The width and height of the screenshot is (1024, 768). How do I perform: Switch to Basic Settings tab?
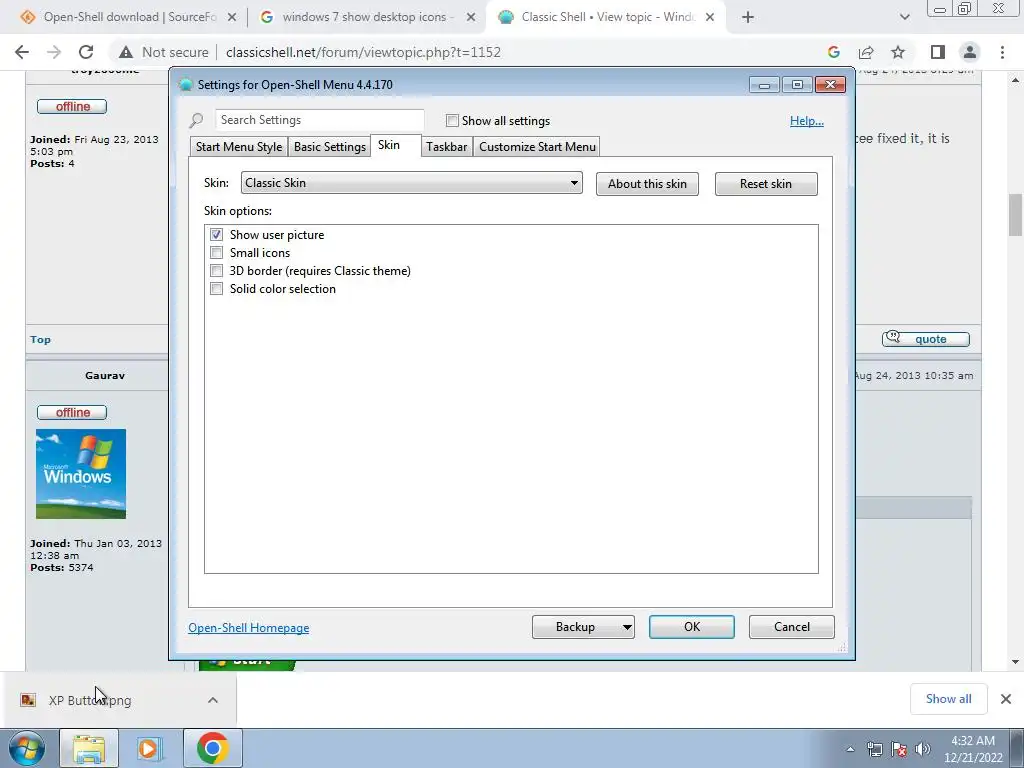(330, 147)
